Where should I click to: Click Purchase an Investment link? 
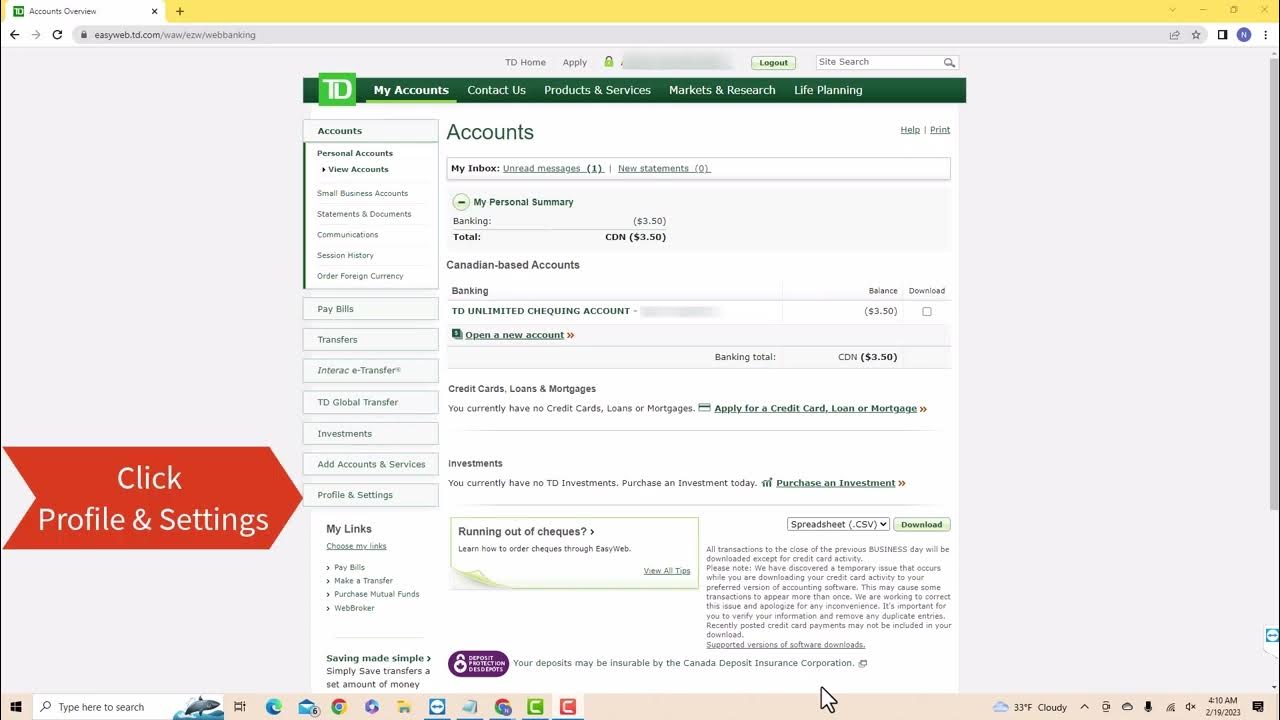tap(835, 483)
